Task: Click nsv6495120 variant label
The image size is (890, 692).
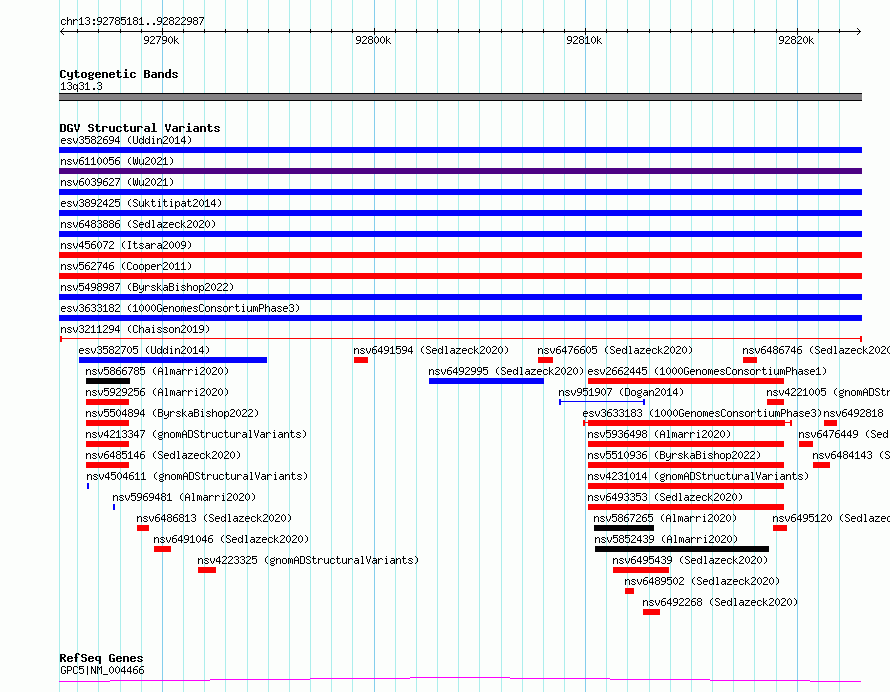Action: tap(831, 518)
